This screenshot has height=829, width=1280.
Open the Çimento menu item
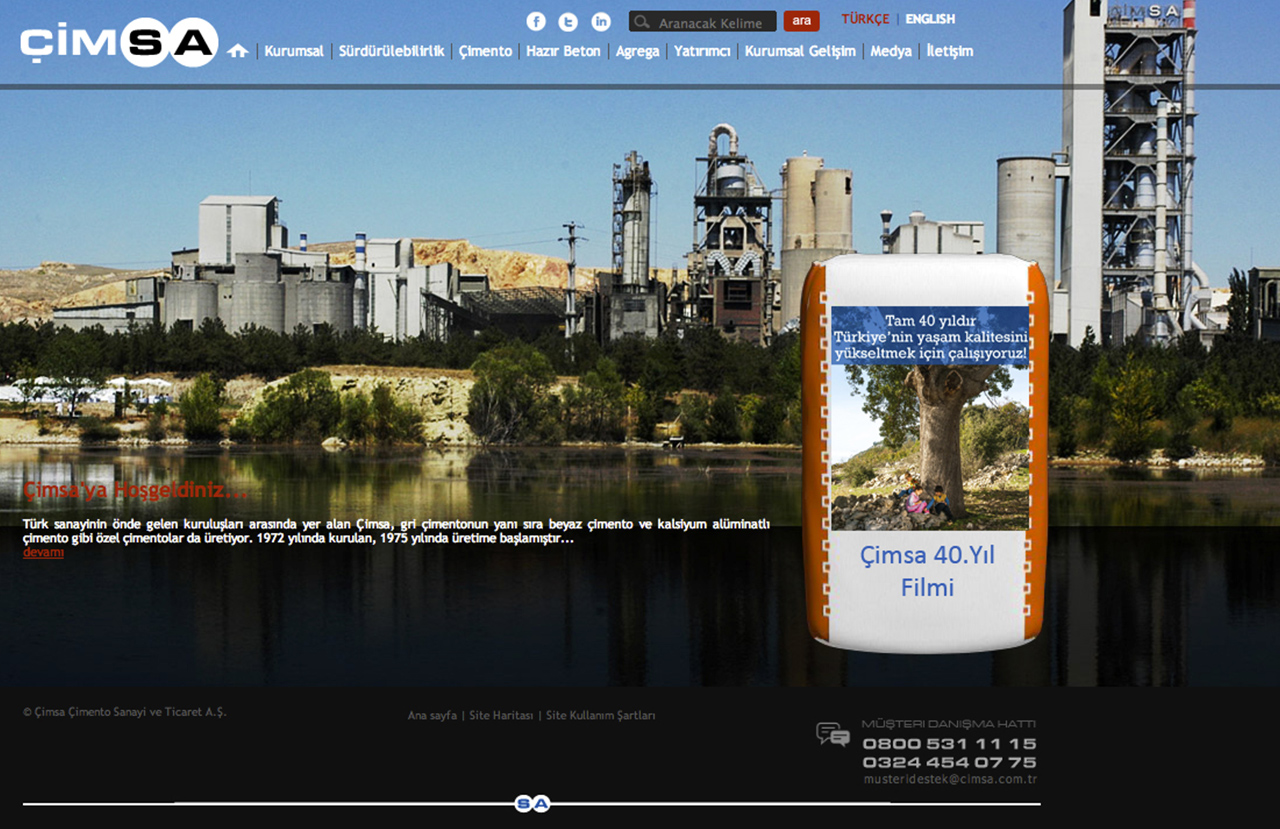point(485,51)
